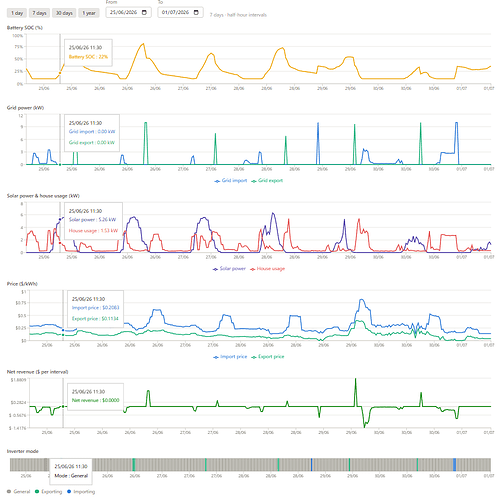501x500 pixels.
Task: Click the 7 days half hour intervals label
Action: [238, 15]
